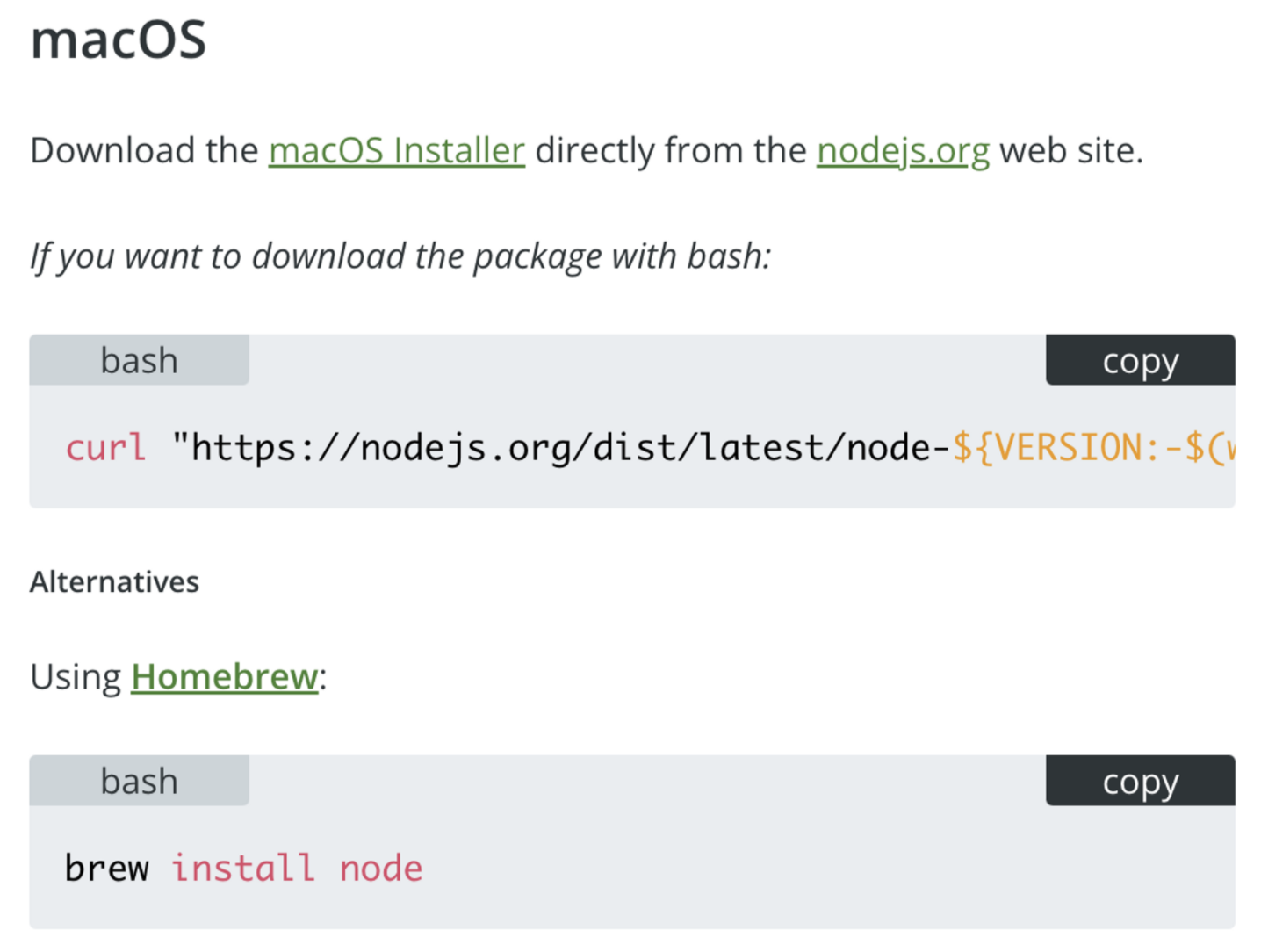This screenshot has height=952, width=1261.
Task: Open the macOS Installer link
Action: [397, 150]
